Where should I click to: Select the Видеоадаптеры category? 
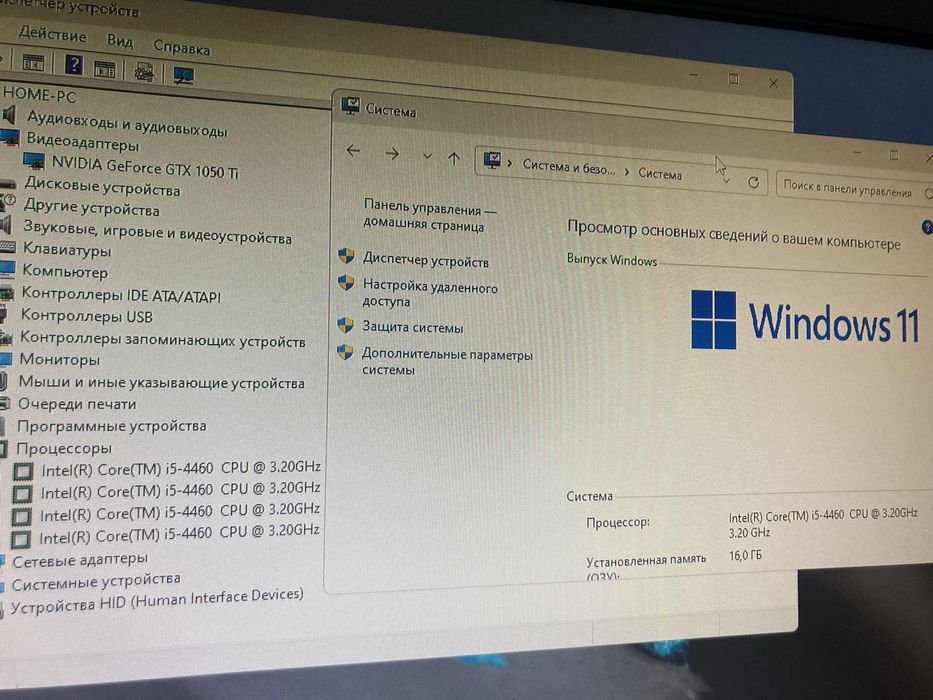coord(83,142)
